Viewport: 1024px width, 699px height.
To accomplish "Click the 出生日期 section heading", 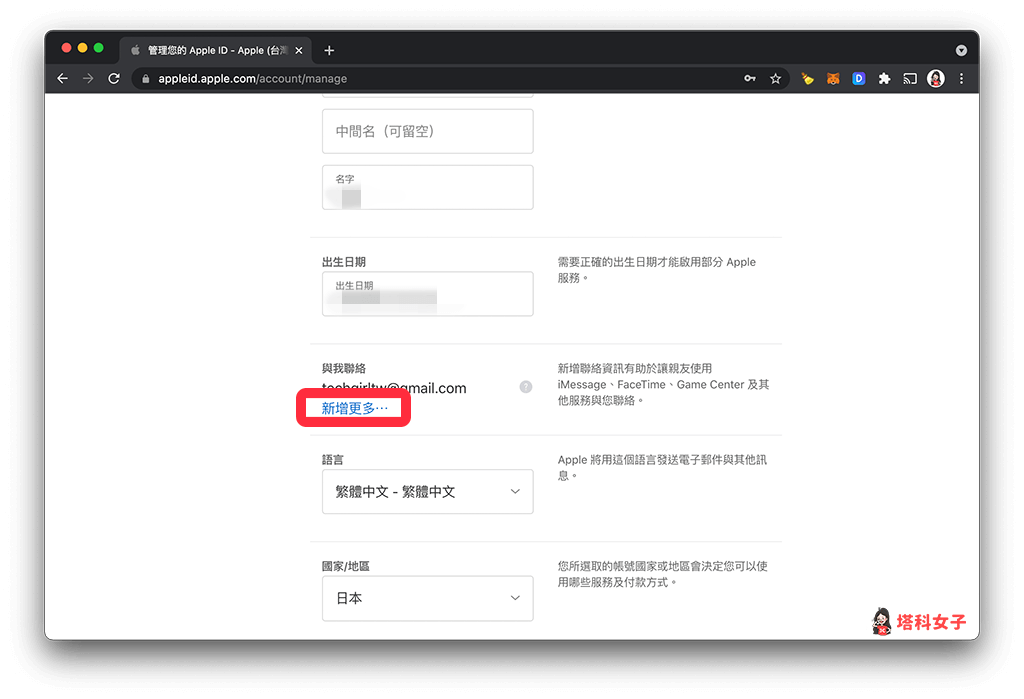I will coord(344,262).
